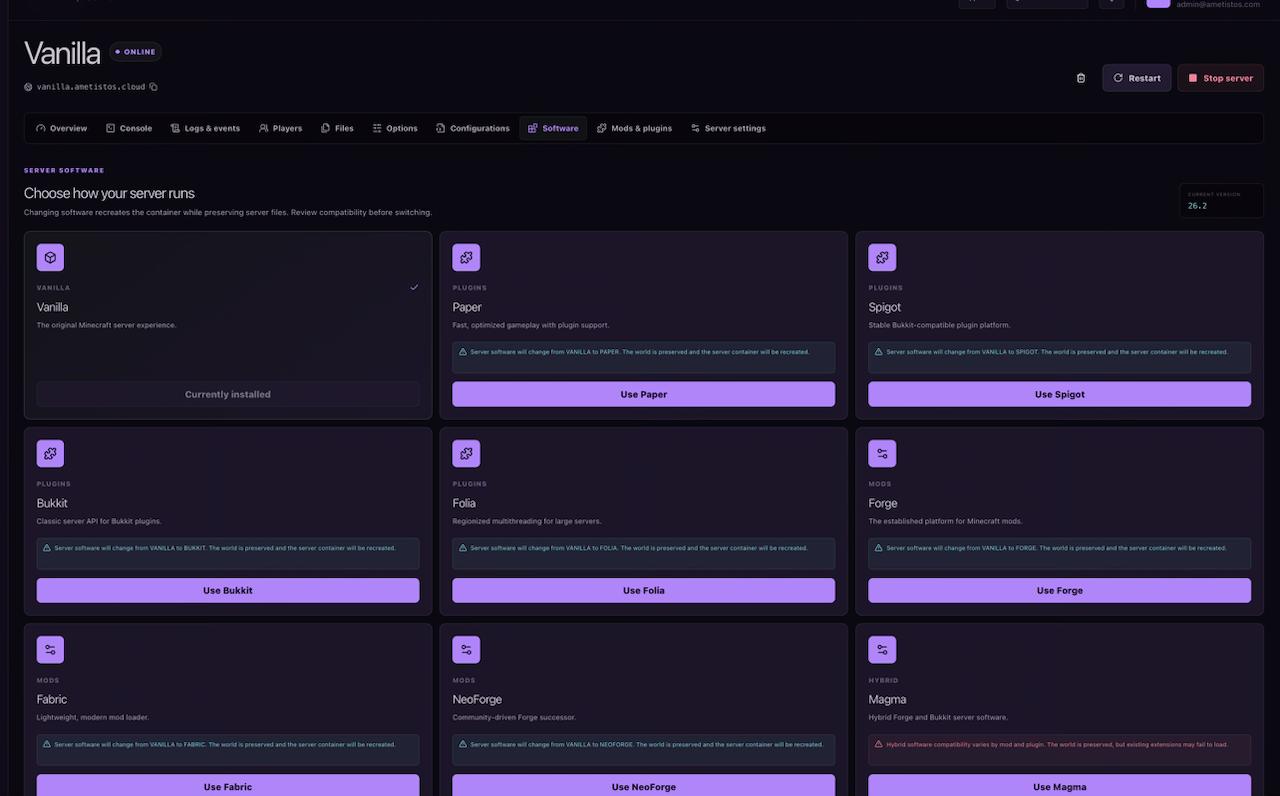Click the Software tab puzzle icon
This screenshot has width=1280, height=796.
click(x=533, y=128)
